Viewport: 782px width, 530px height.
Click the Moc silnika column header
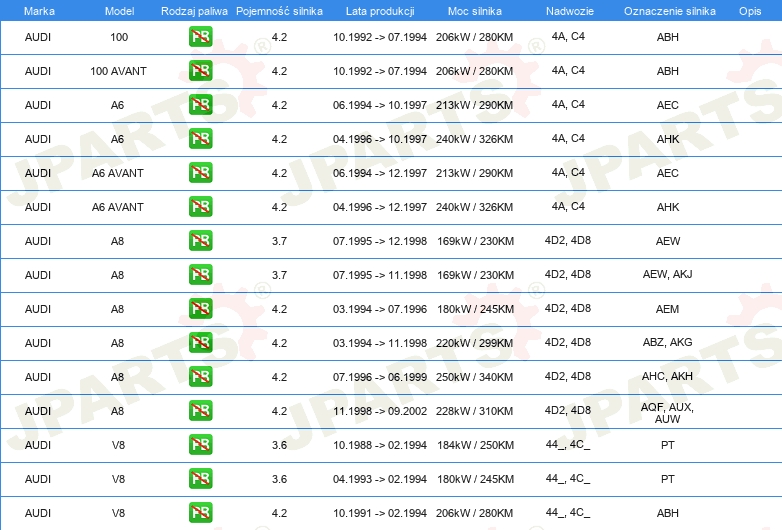pyautogui.click(x=475, y=11)
